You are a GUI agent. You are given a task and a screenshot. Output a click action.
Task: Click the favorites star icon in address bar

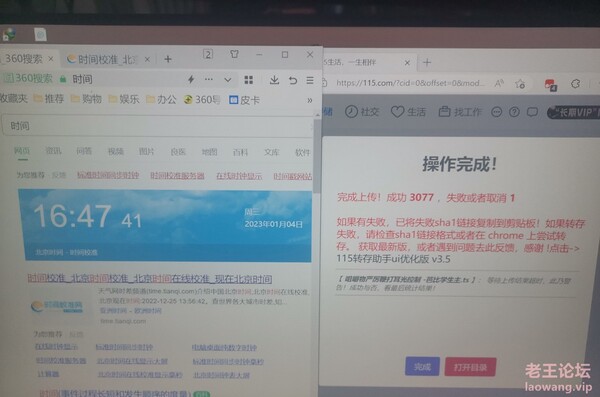[520, 83]
